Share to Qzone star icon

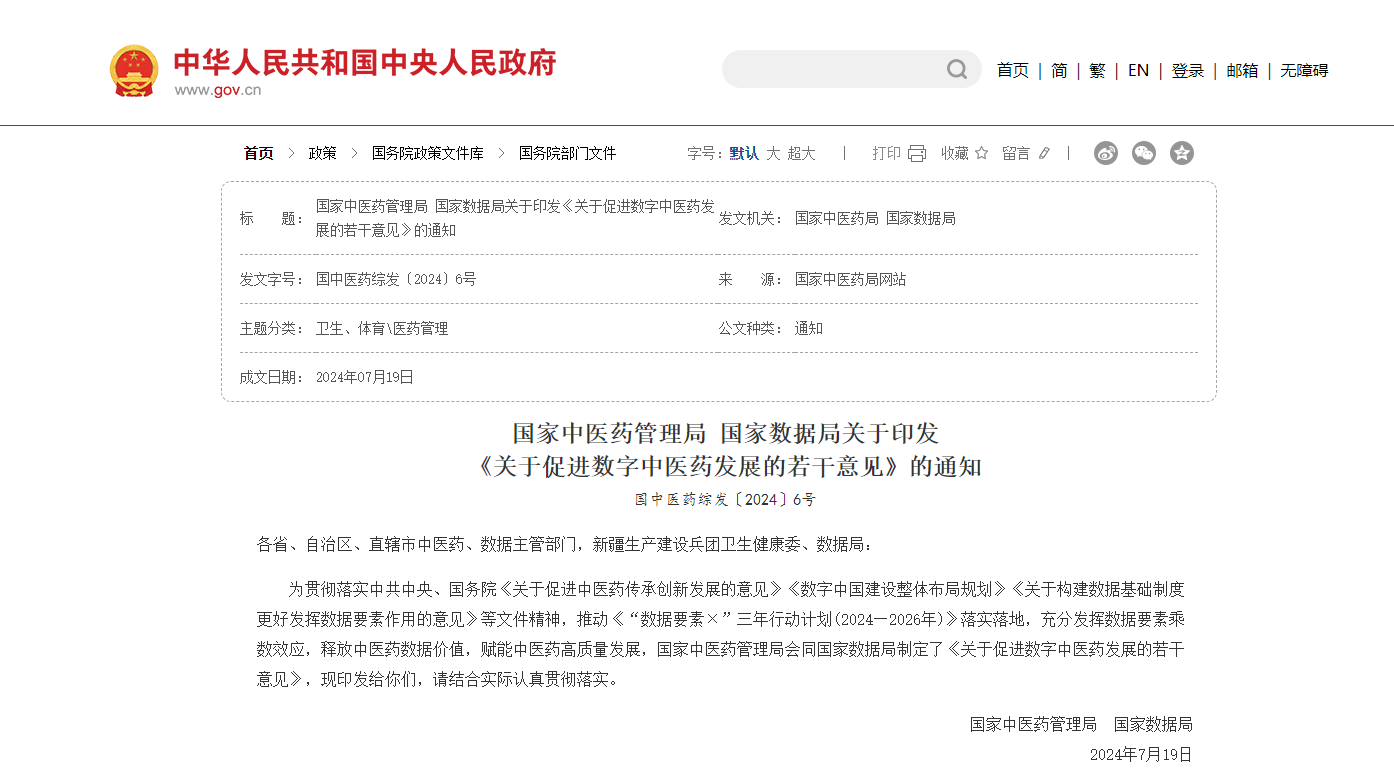click(1182, 153)
